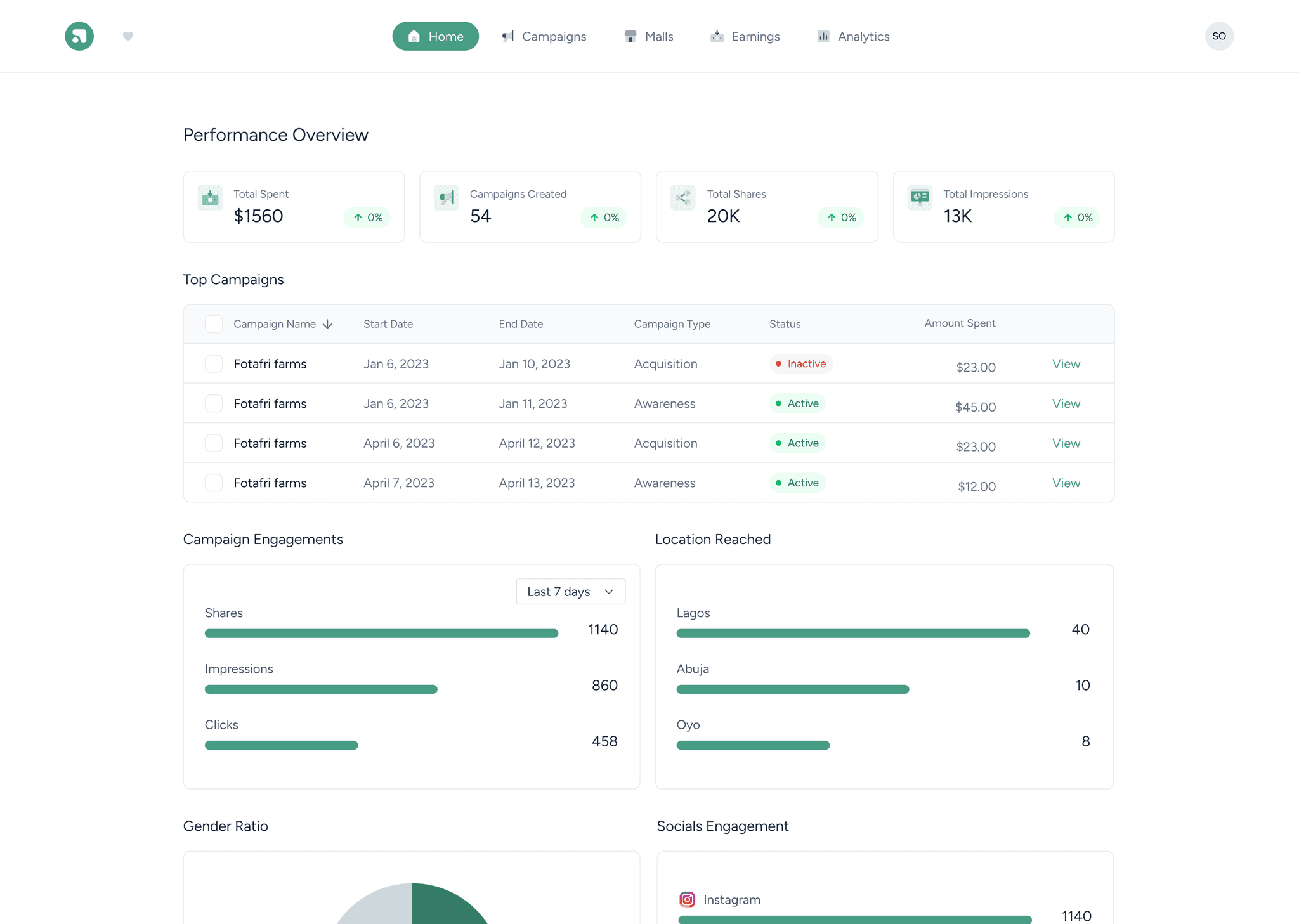Click the Oyo location progress bar

click(x=753, y=745)
